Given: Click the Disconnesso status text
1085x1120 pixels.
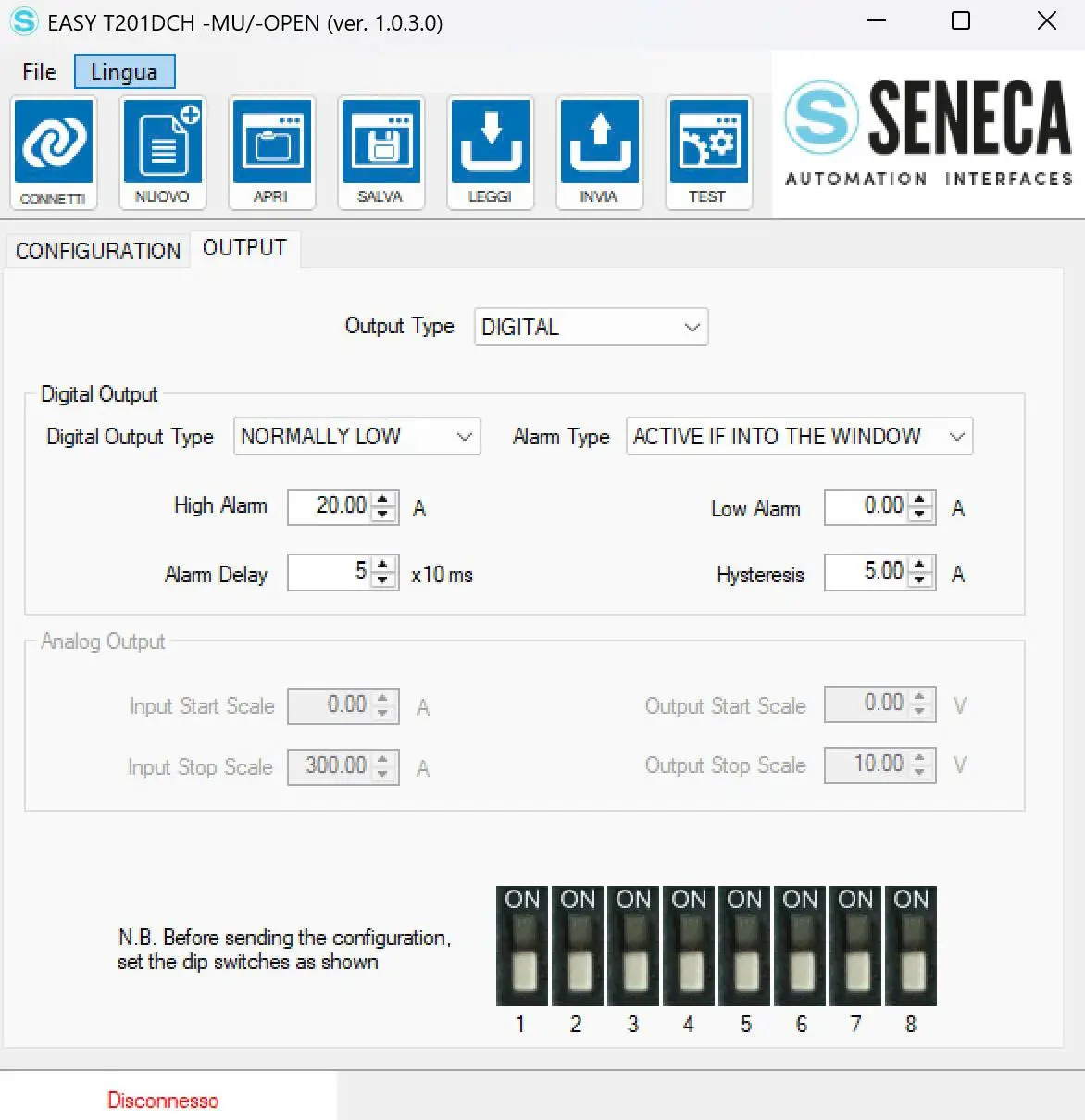Looking at the screenshot, I should pos(163,1101).
